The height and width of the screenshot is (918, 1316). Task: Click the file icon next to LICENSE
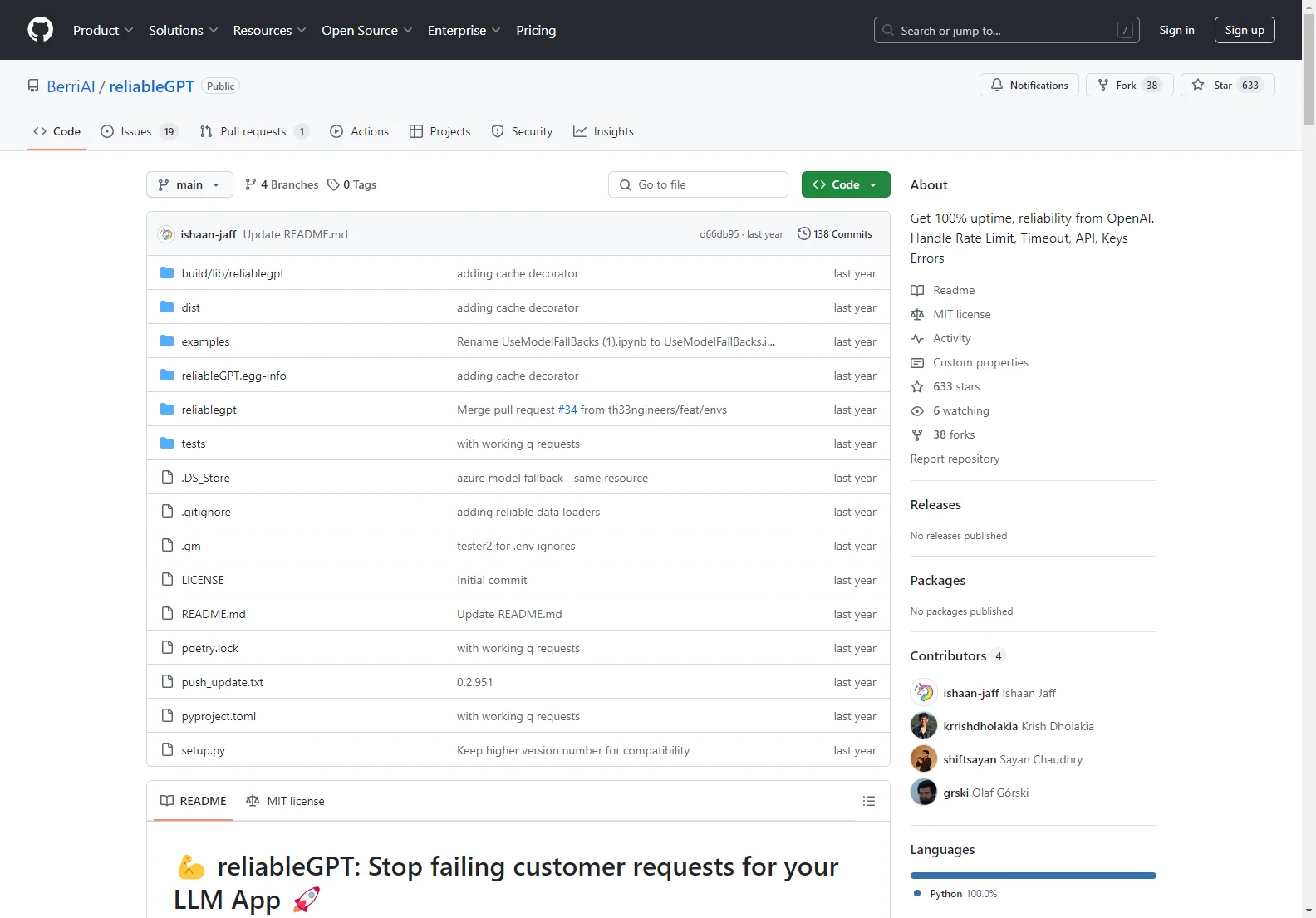tap(167, 580)
